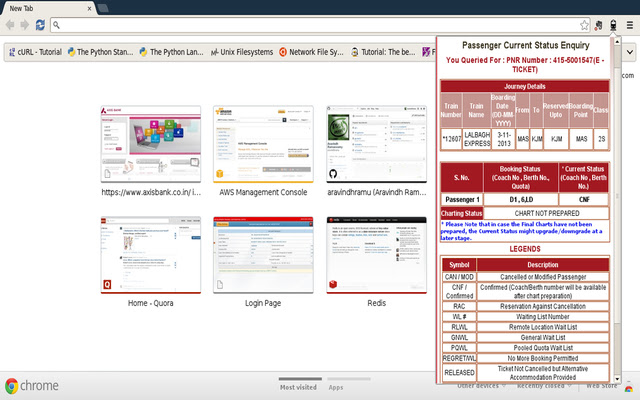
Task: Expand the bookmarks overflow chevron
Action: pyautogui.click(x=630, y=52)
